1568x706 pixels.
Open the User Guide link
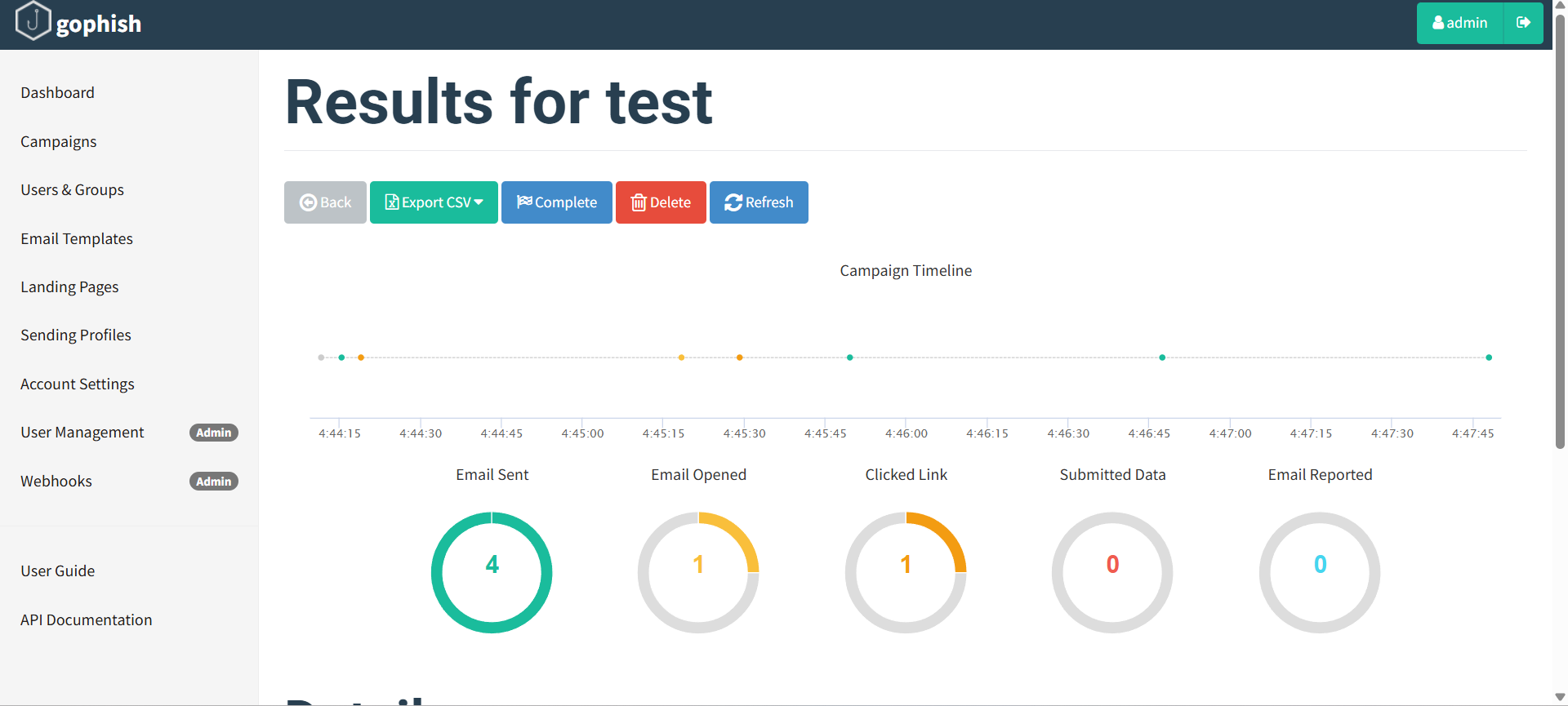click(58, 571)
